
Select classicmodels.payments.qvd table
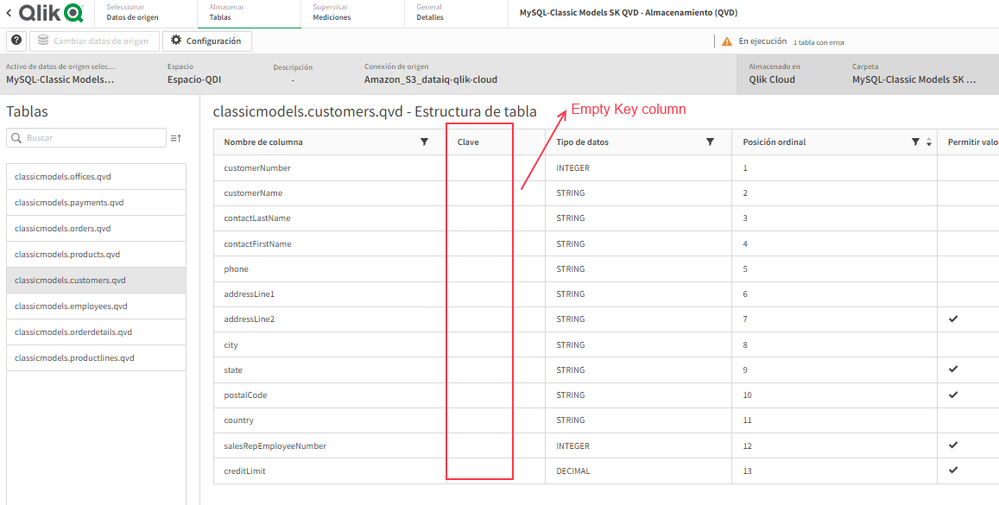coord(96,203)
